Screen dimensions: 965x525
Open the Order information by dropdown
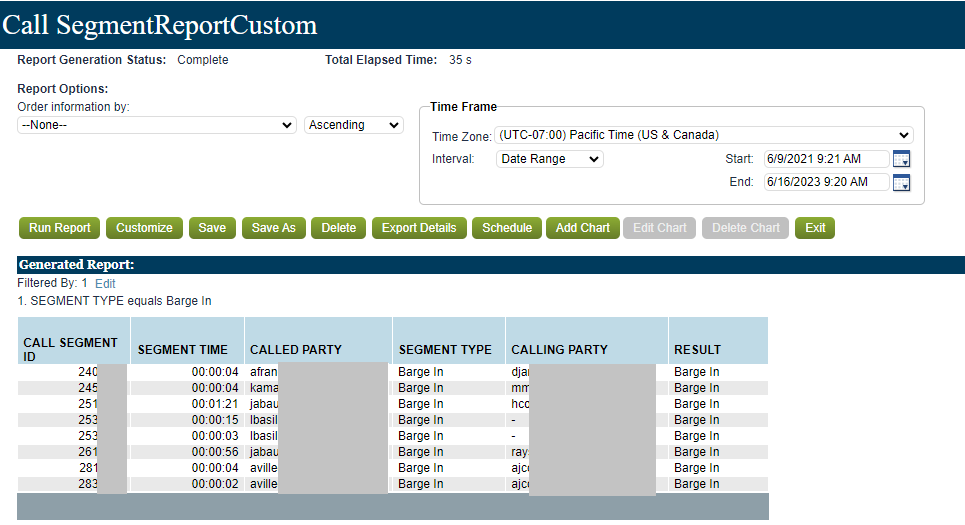[157, 125]
